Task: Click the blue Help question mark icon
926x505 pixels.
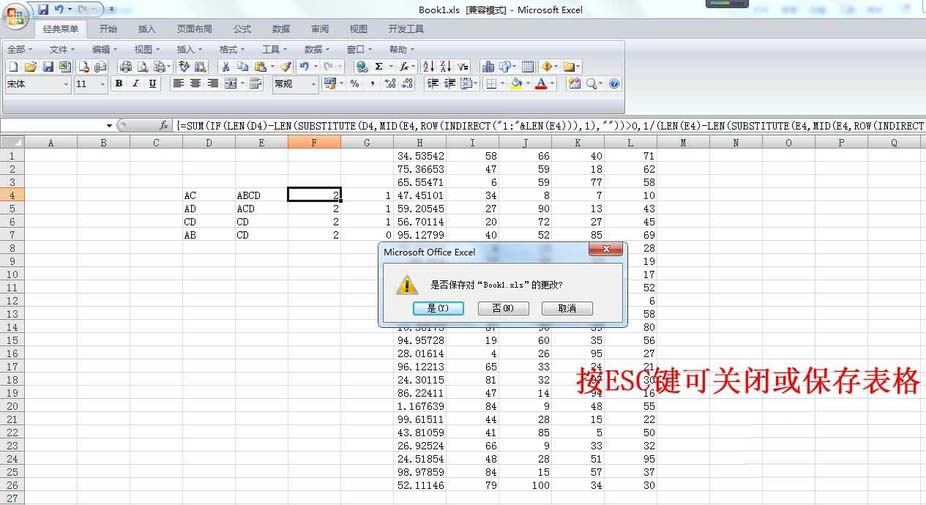Action: coord(614,83)
